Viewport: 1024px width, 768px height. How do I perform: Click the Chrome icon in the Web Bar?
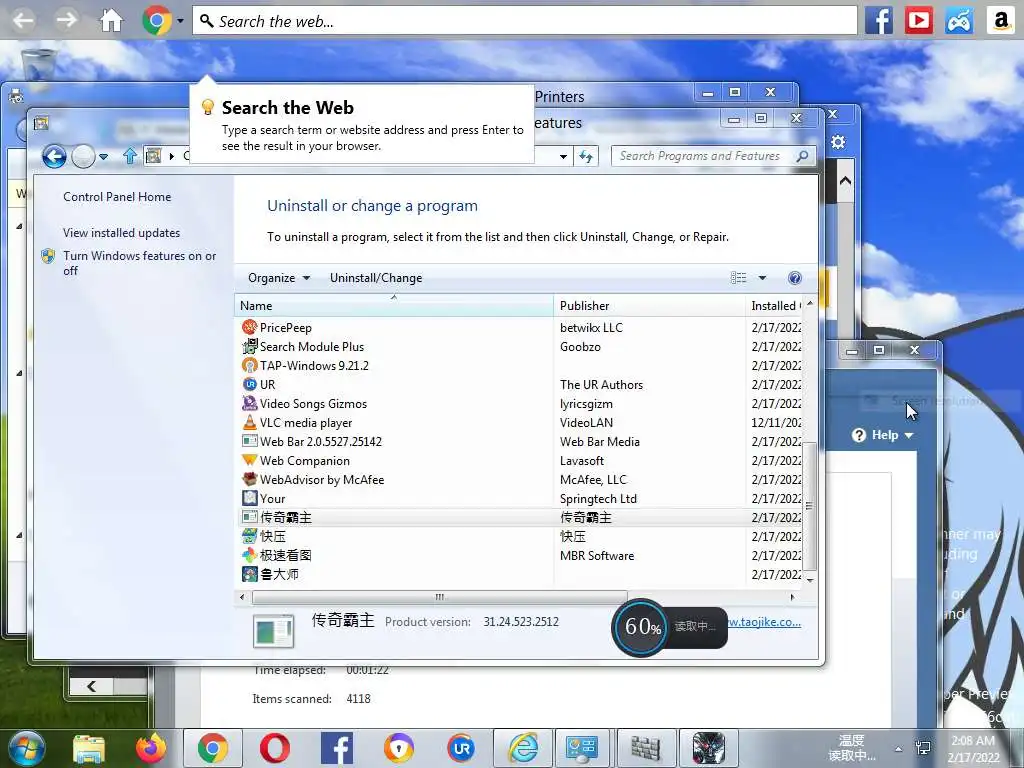[x=157, y=20]
